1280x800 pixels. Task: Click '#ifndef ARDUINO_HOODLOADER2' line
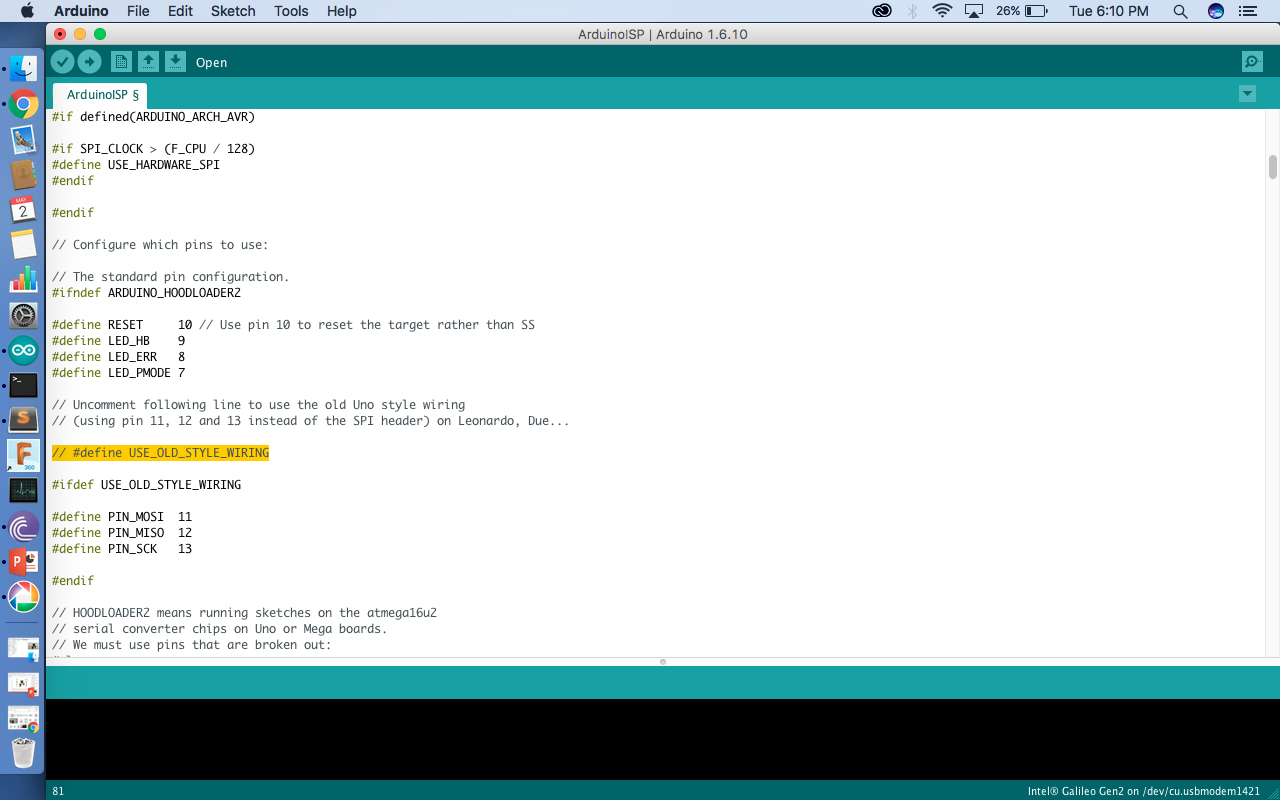click(146, 293)
